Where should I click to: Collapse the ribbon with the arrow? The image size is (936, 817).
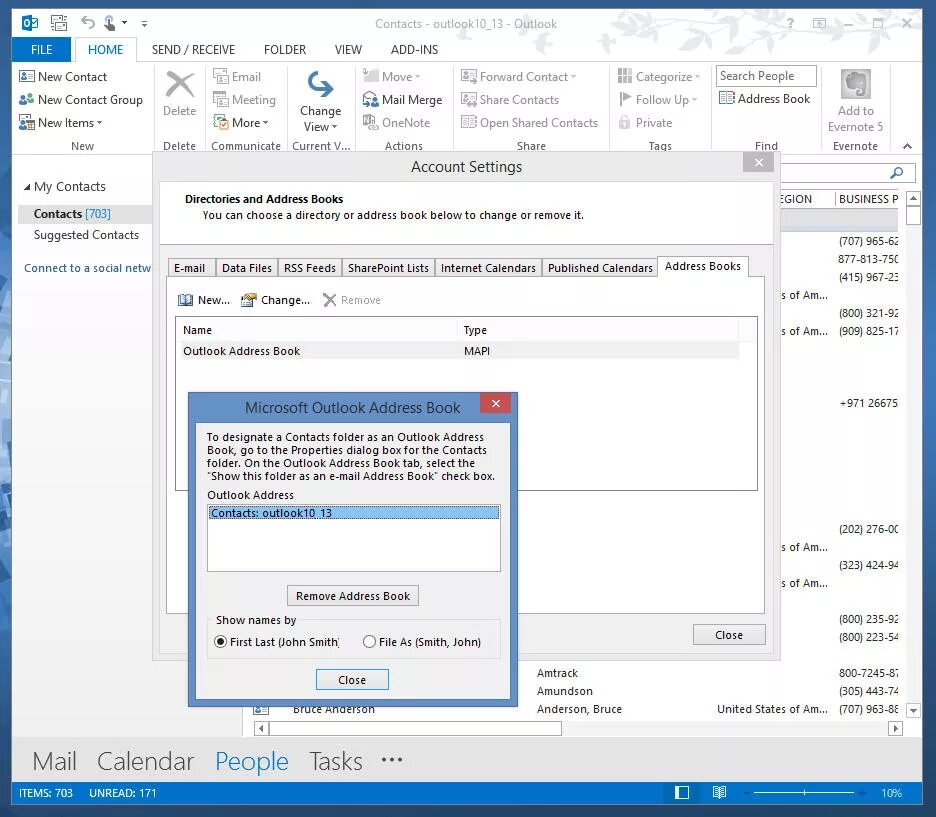(907, 146)
